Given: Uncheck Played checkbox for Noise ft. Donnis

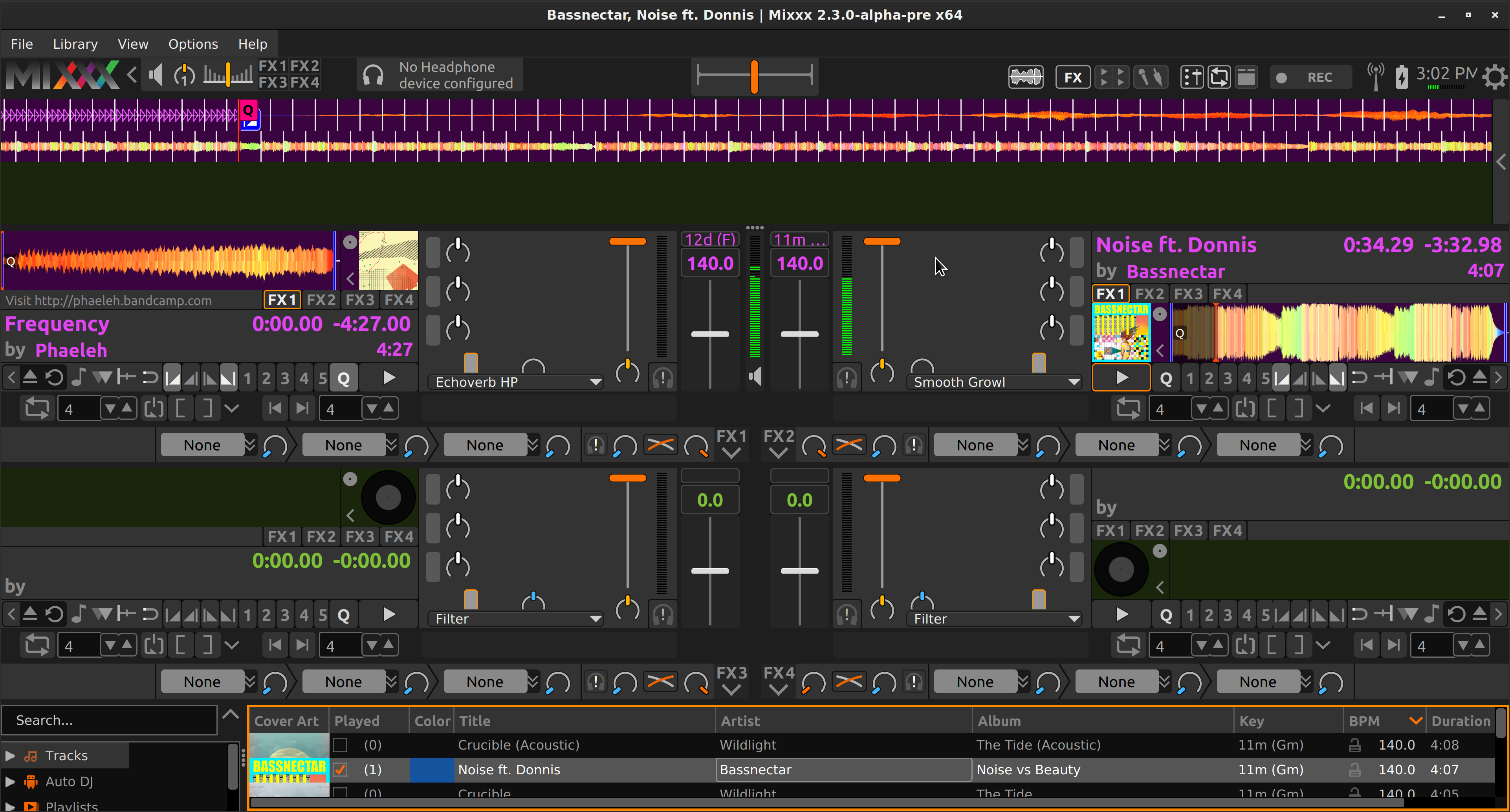Looking at the screenshot, I should coord(340,769).
